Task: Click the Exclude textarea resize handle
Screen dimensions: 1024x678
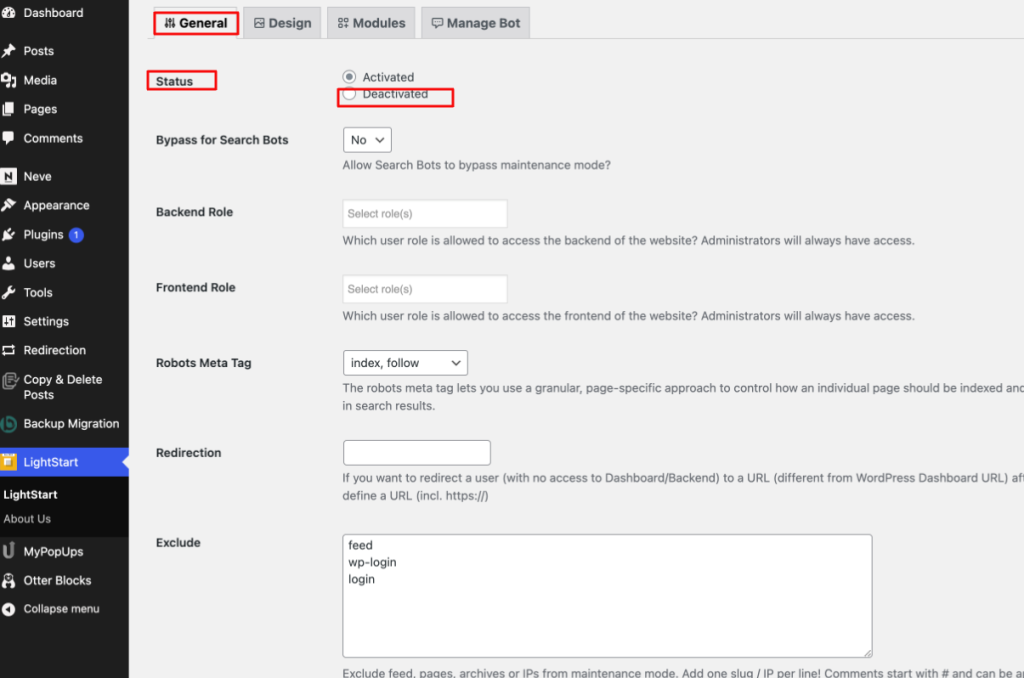Action: [867, 653]
